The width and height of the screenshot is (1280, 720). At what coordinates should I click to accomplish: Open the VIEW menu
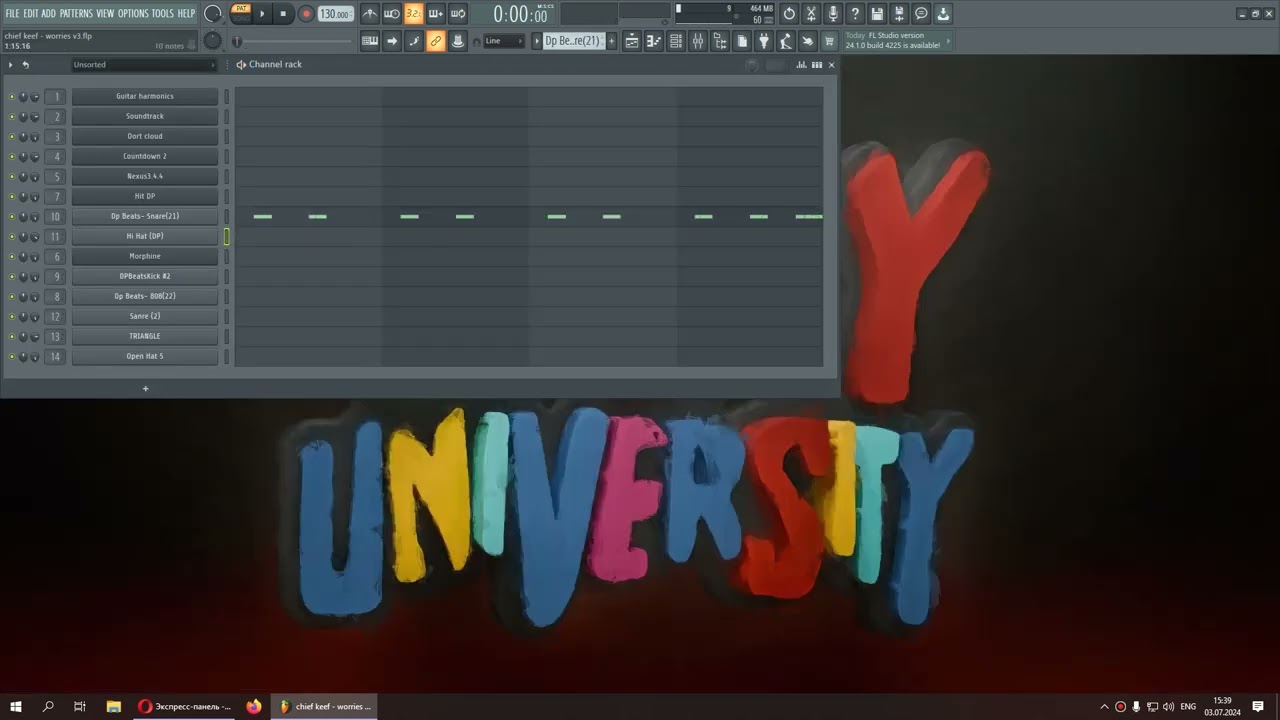tap(105, 13)
